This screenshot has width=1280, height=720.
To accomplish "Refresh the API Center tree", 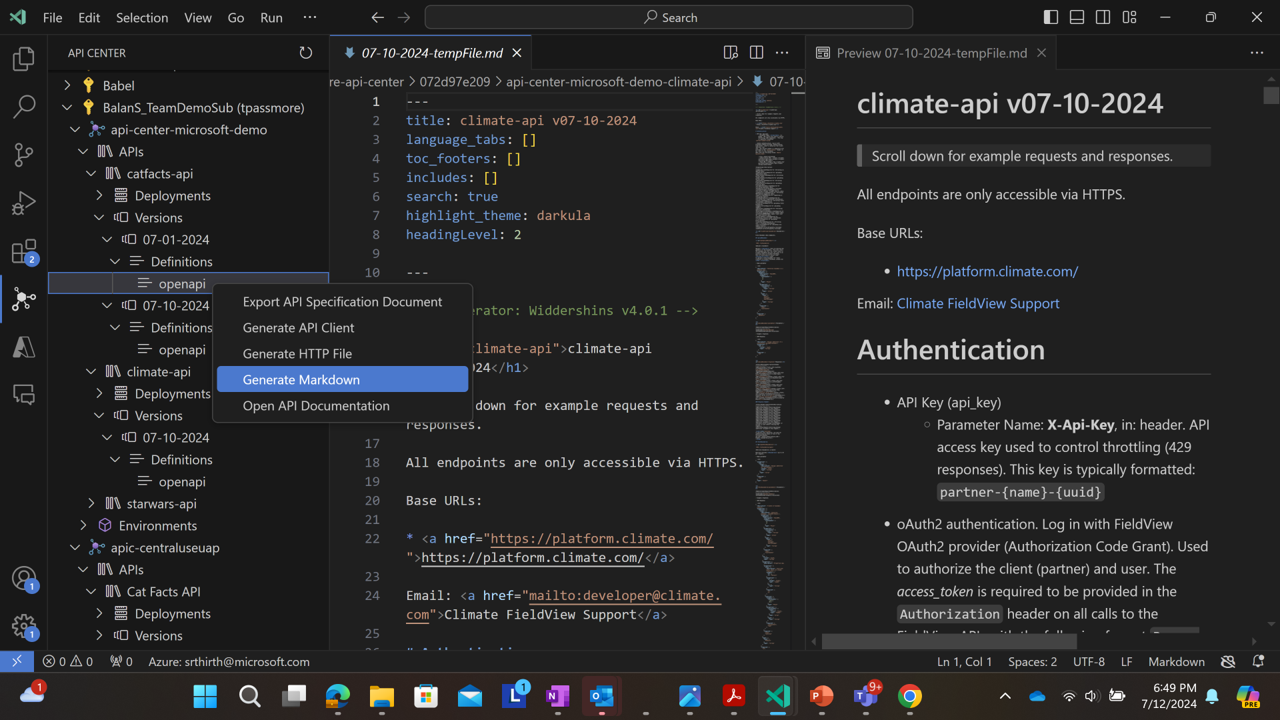I will click(306, 53).
